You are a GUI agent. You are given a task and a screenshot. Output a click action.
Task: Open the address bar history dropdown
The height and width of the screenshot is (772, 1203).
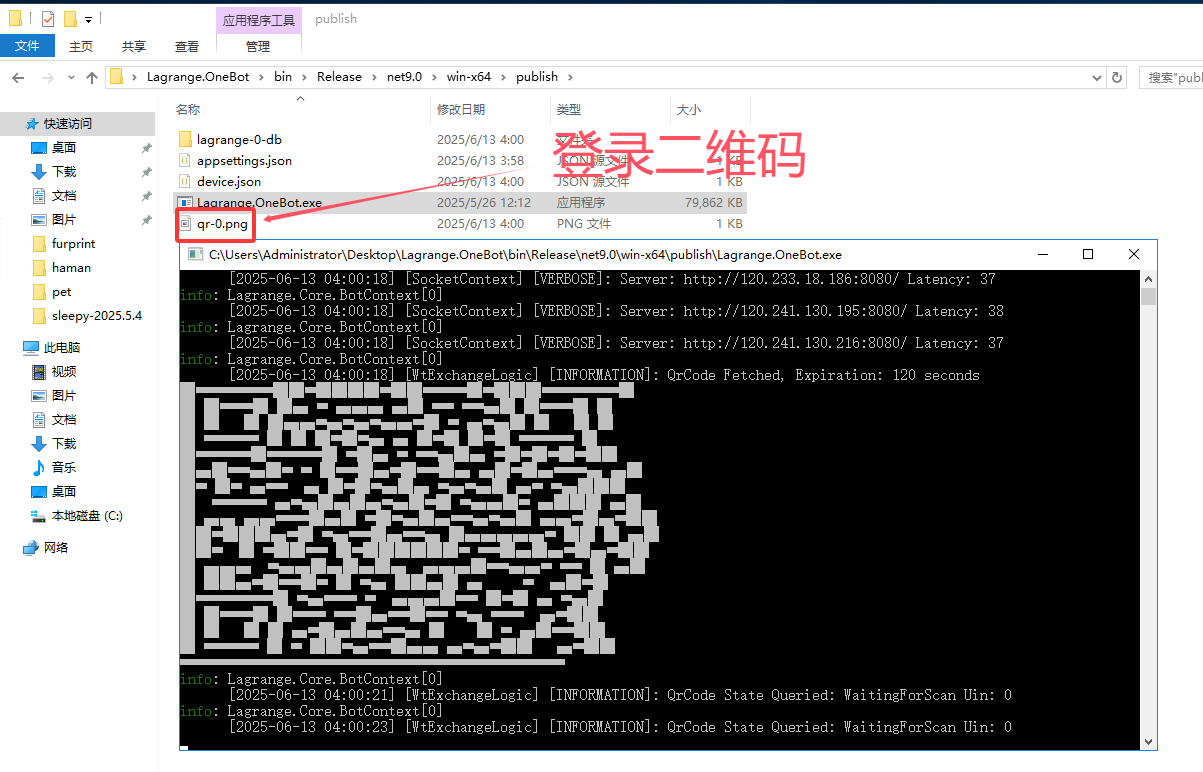point(1098,77)
